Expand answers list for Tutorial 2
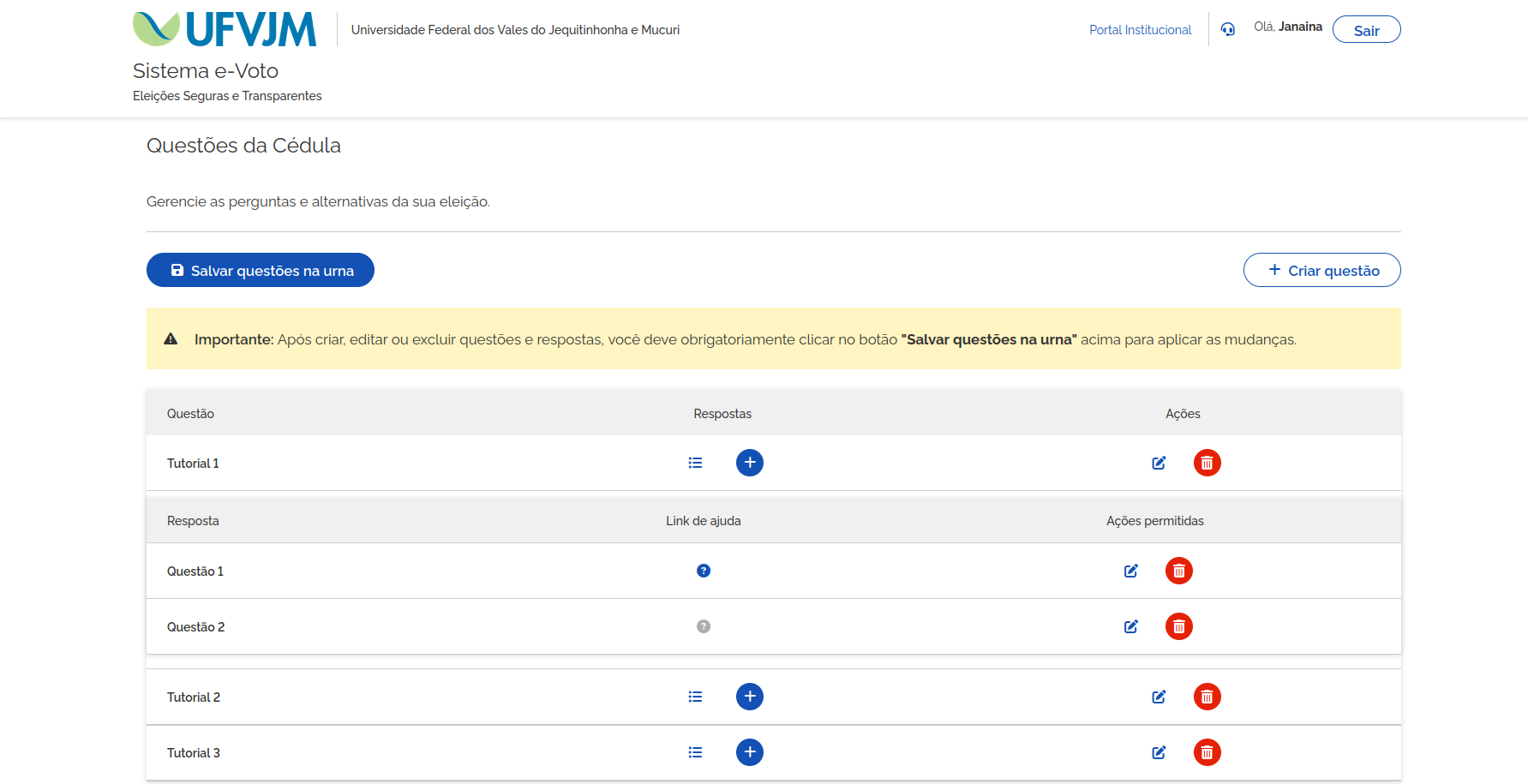 (x=695, y=697)
